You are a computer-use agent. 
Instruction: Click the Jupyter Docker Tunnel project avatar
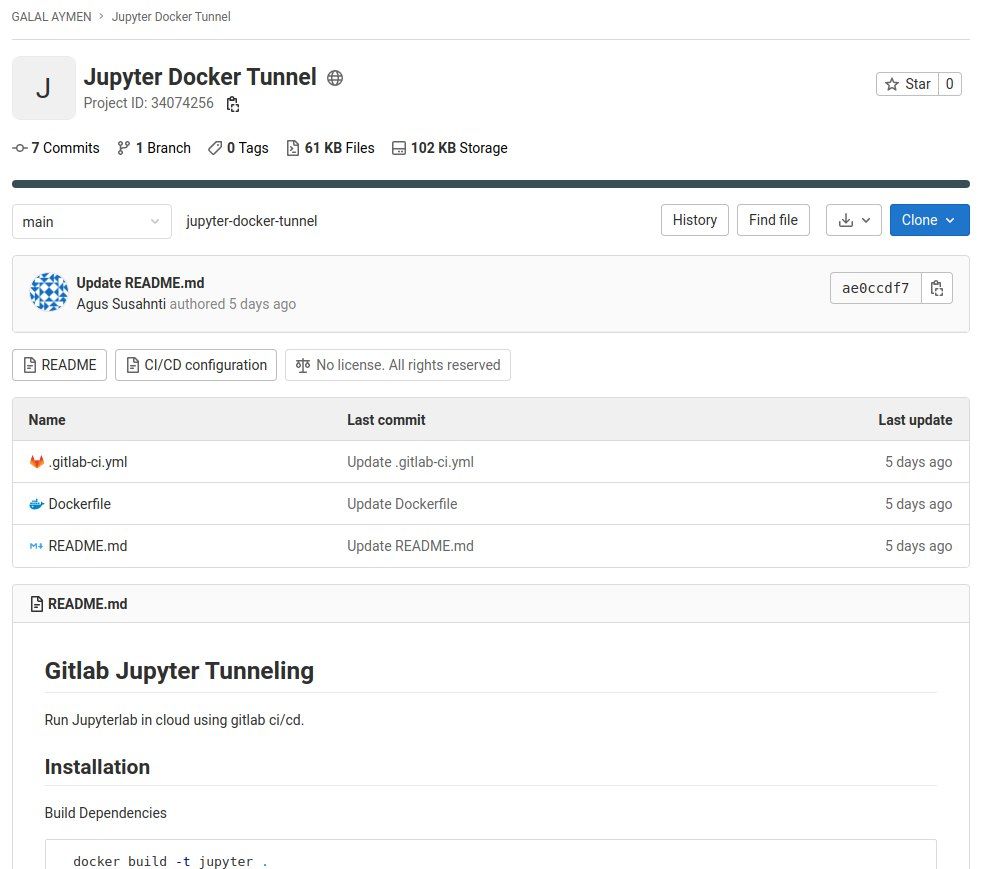pos(43,88)
